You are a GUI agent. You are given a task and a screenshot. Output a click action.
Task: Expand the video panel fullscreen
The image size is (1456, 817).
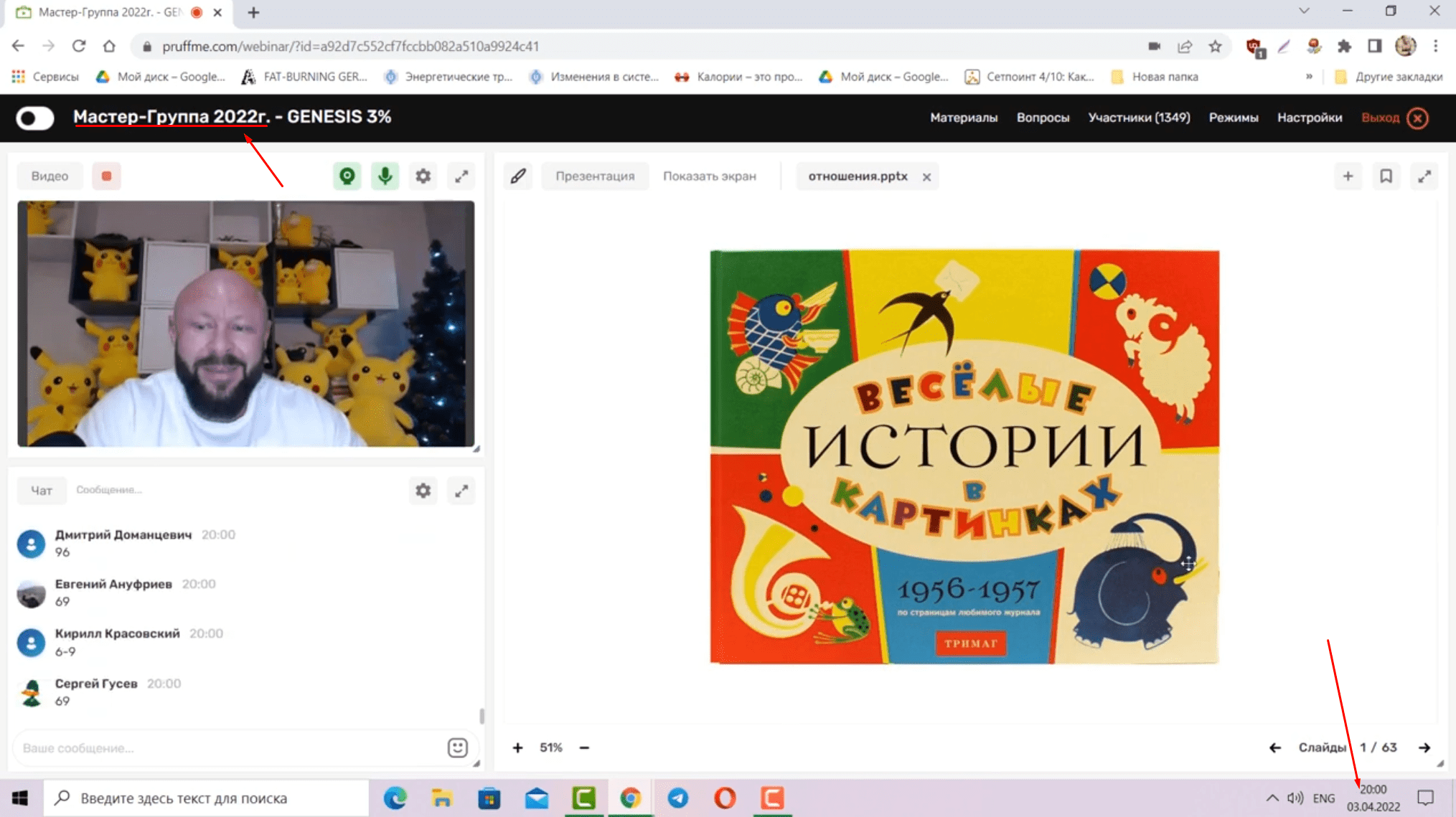[x=461, y=176]
